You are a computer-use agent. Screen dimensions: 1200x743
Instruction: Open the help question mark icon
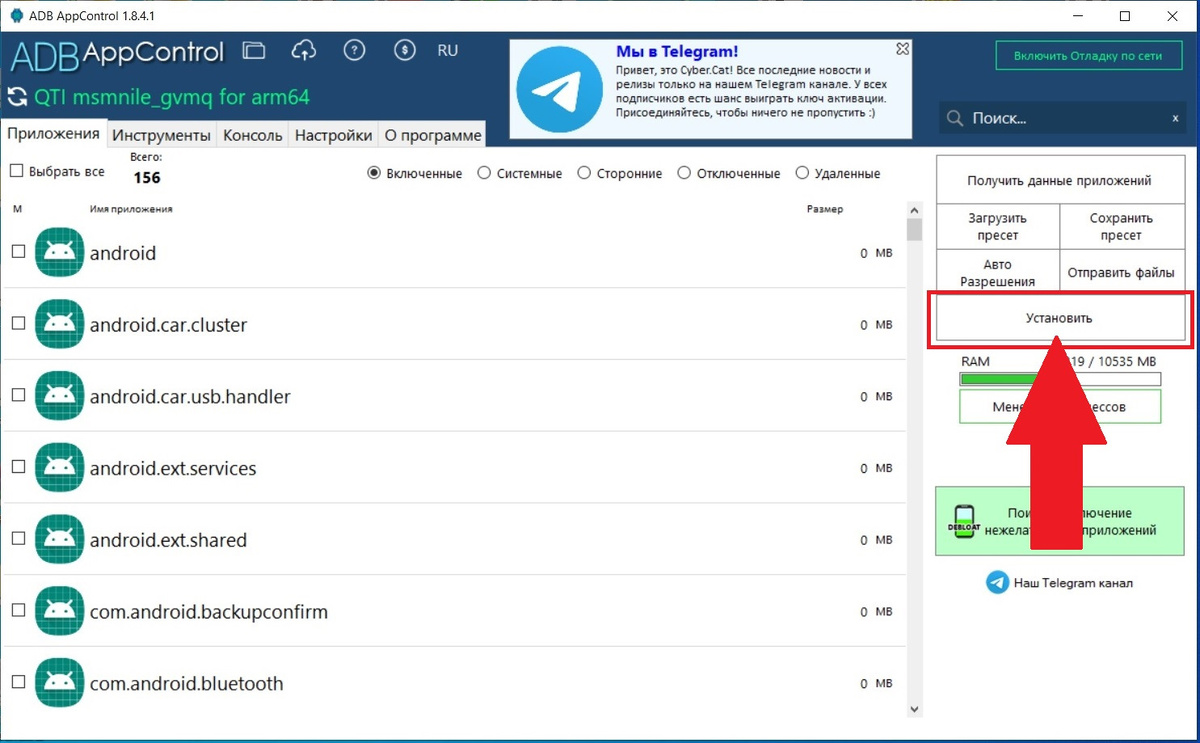pos(354,50)
